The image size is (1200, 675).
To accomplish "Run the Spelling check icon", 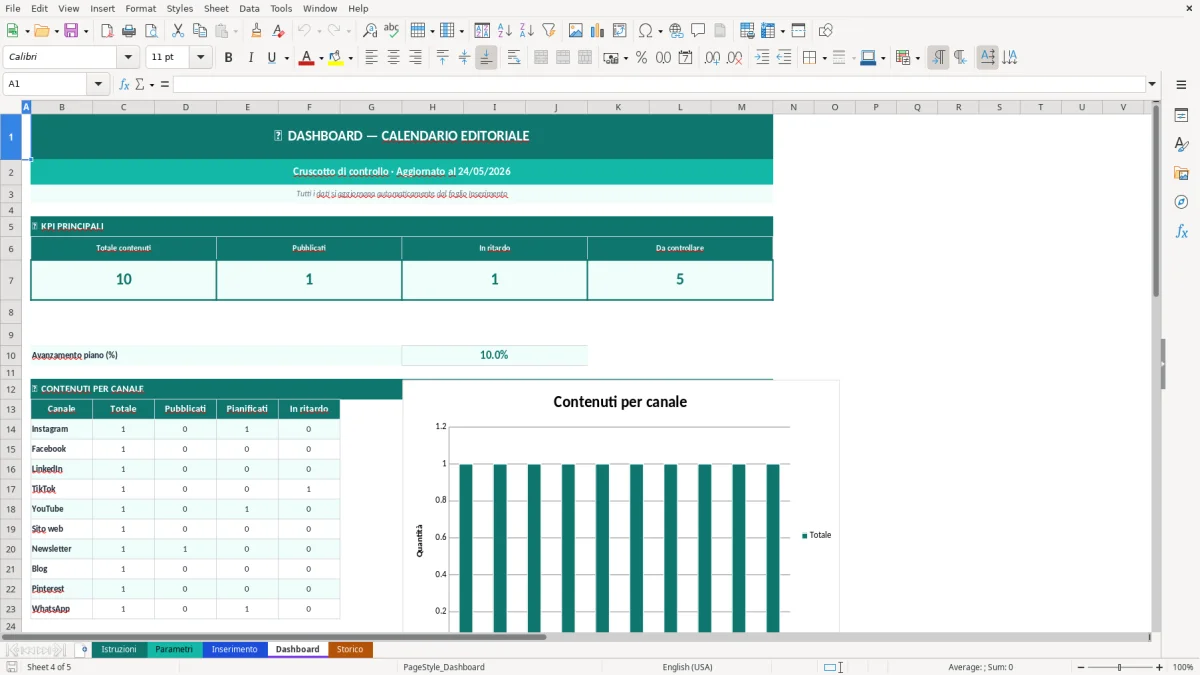I will pyautogui.click(x=392, y=31).
